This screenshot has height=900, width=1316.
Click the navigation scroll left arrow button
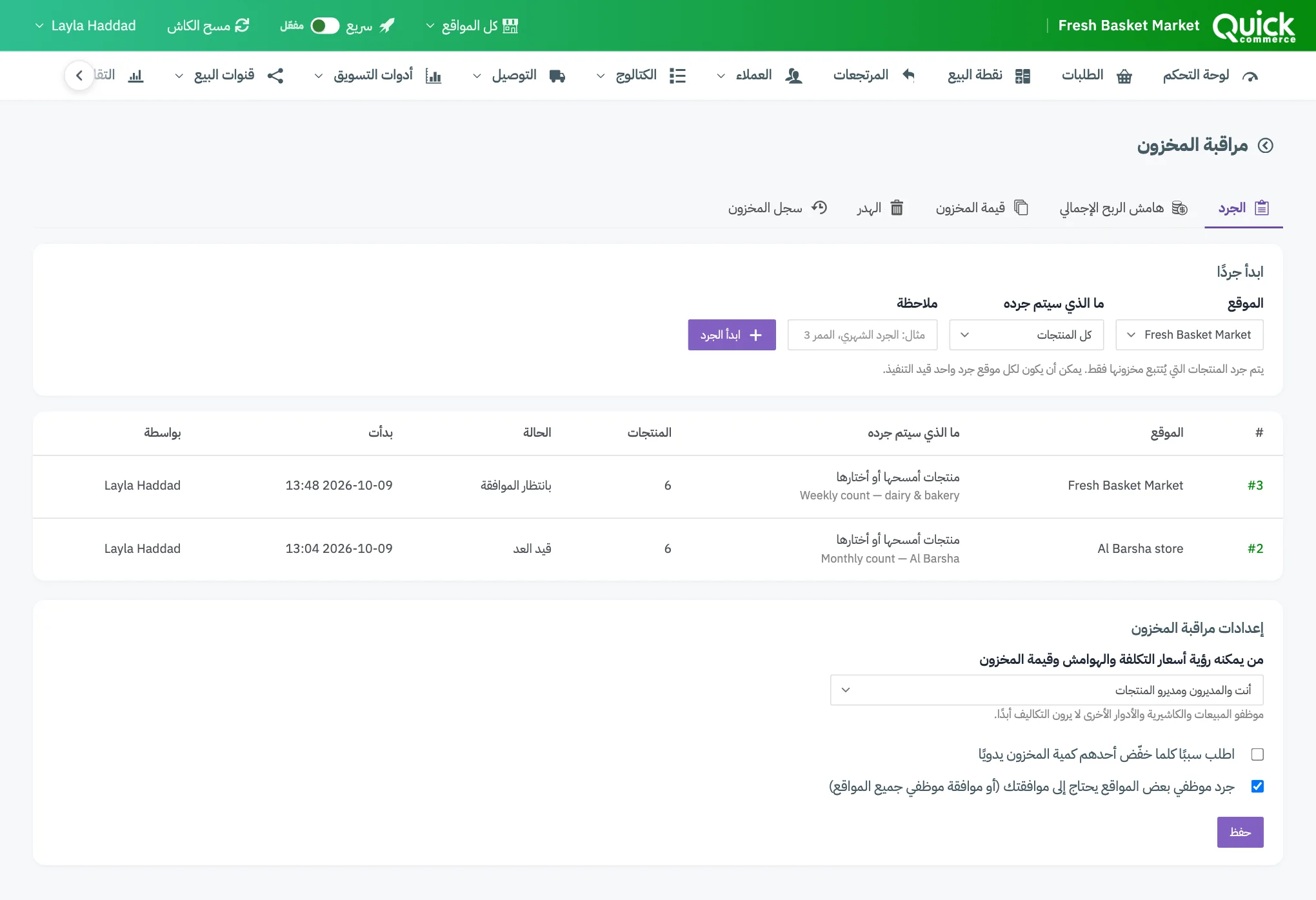tap(79, 75)
